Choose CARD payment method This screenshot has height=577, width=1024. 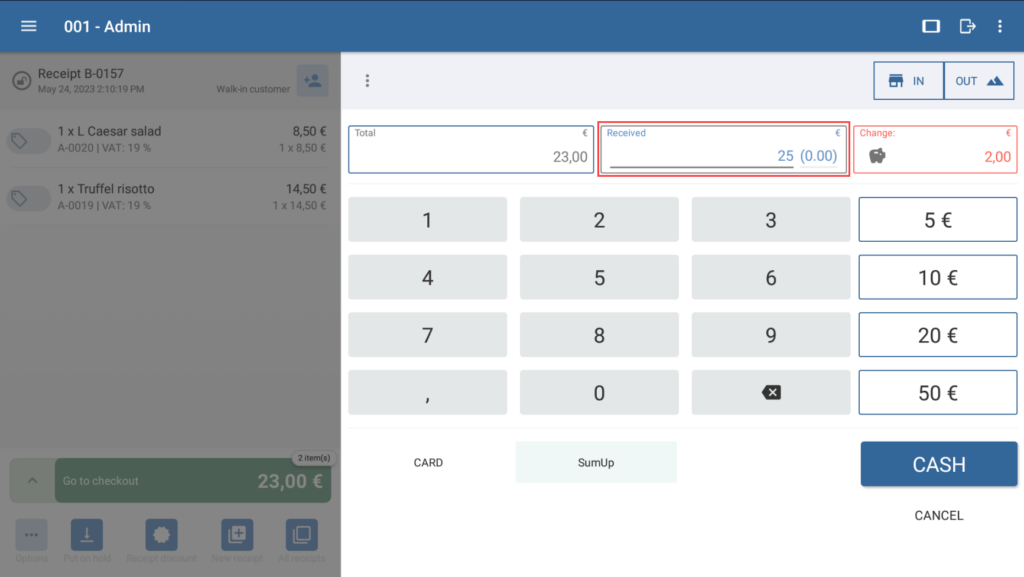[428, 463]
